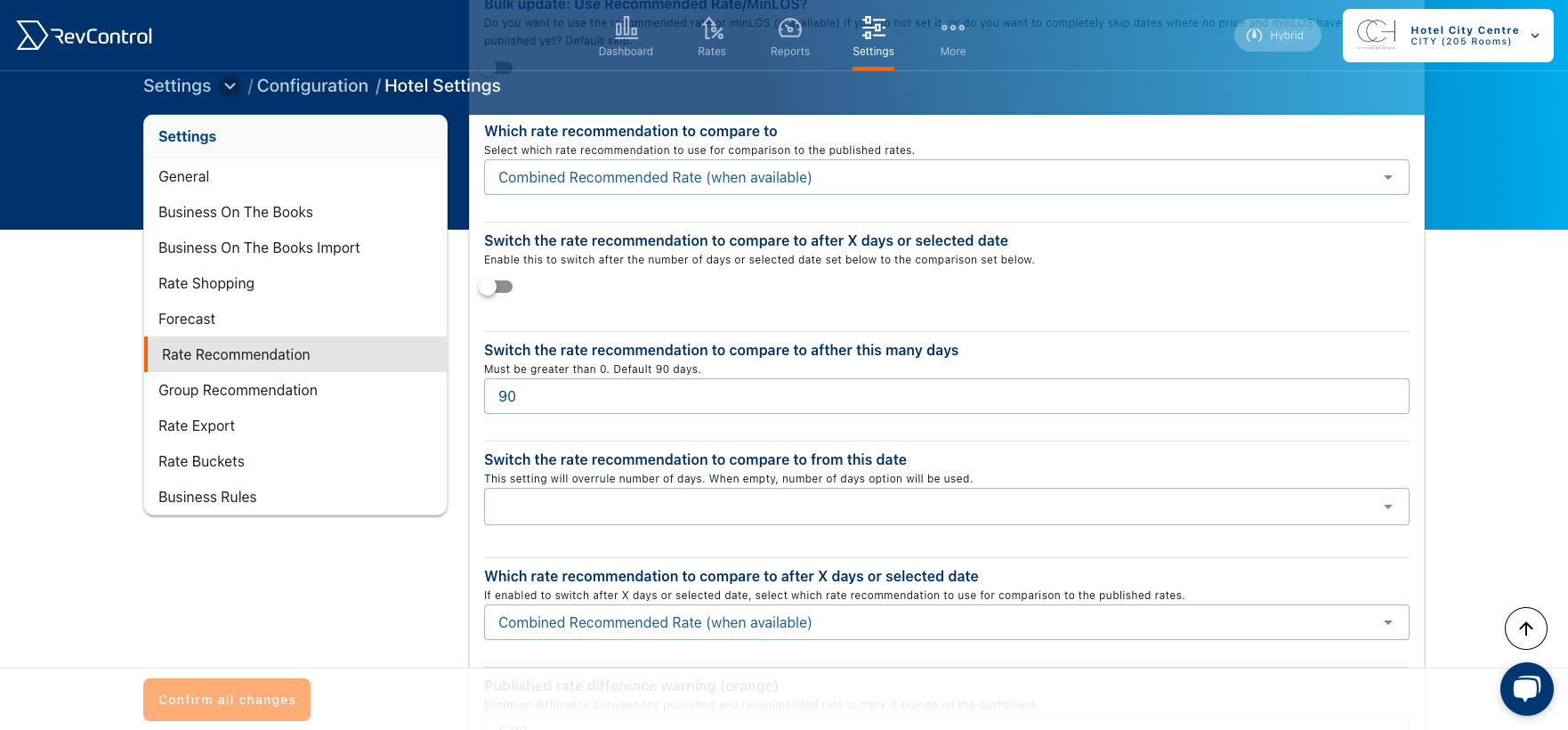Click the RevControl logo
Viewport: 1568px width, 730px height.
click(85, 36)
